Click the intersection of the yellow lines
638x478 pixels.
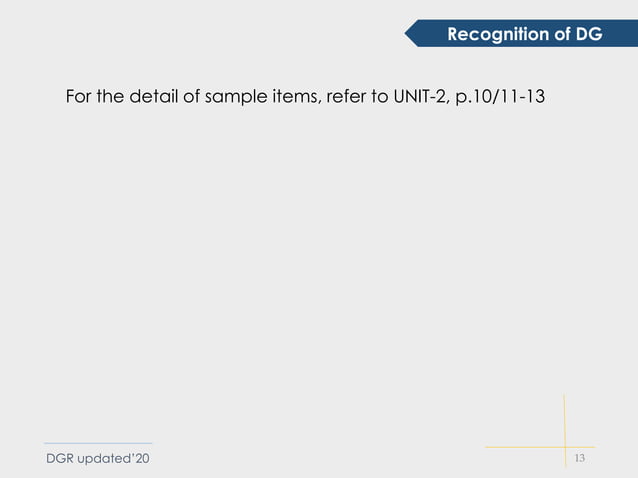point(565,447)
